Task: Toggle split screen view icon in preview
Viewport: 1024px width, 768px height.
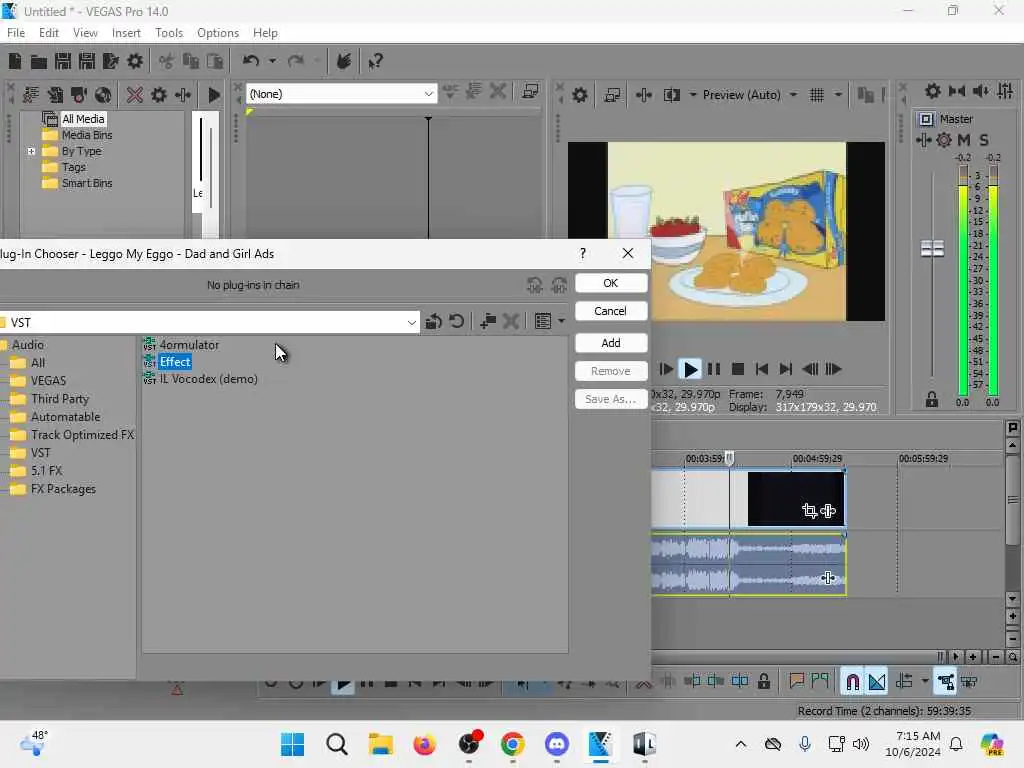Action: tap(671, 95)
